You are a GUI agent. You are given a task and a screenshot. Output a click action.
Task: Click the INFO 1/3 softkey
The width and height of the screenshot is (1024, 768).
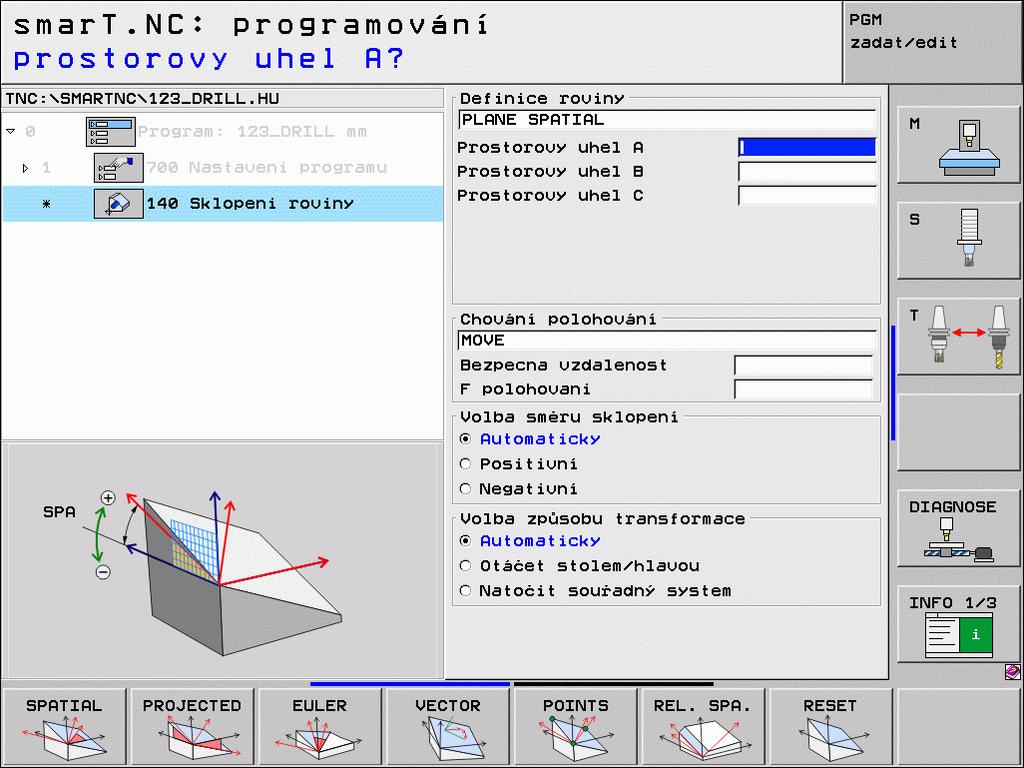[958, 624]
